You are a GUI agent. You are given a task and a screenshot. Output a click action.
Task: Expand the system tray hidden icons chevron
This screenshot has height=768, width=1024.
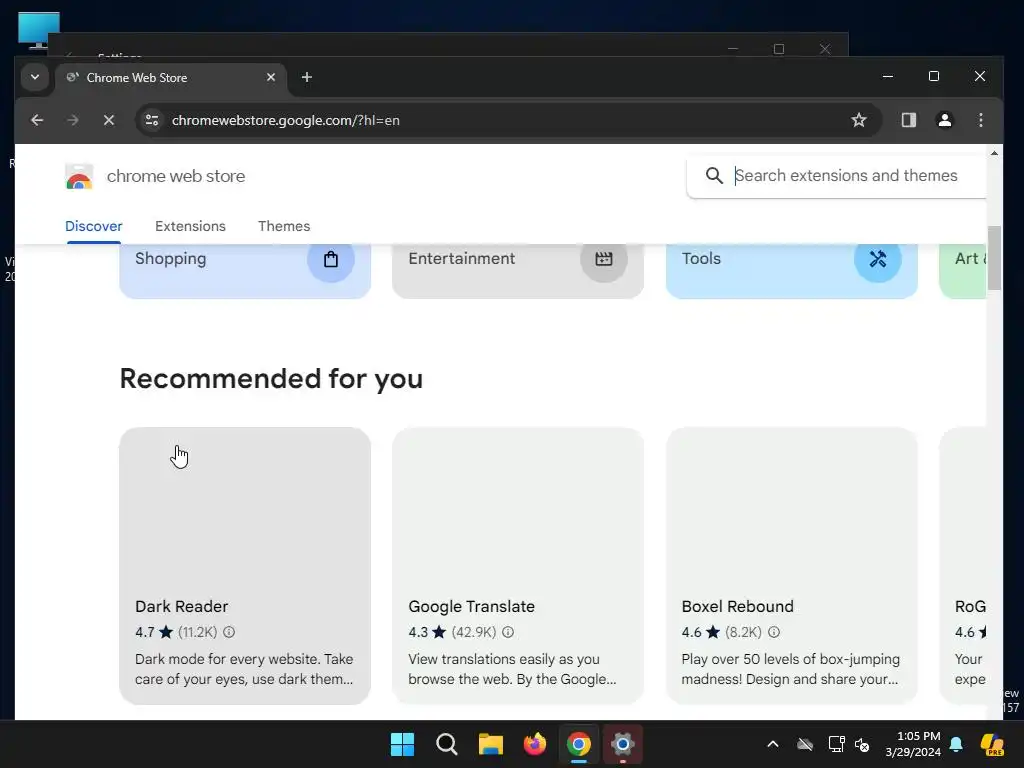pos(773,744)
